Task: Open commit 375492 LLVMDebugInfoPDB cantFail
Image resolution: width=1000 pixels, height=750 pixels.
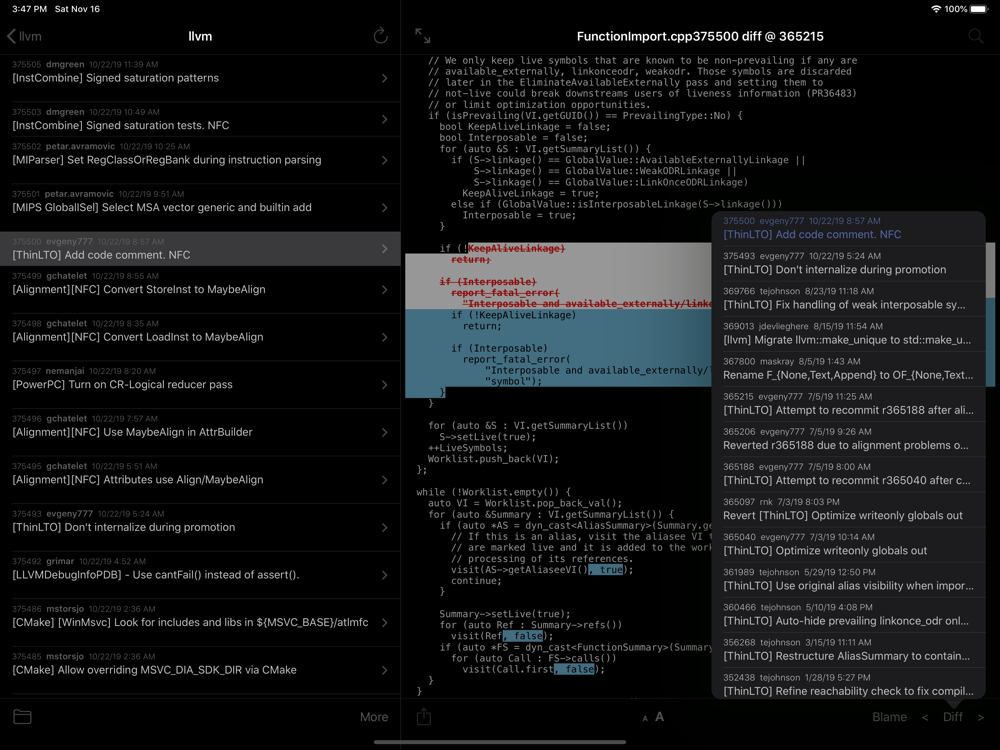Action: pos(200,575)
